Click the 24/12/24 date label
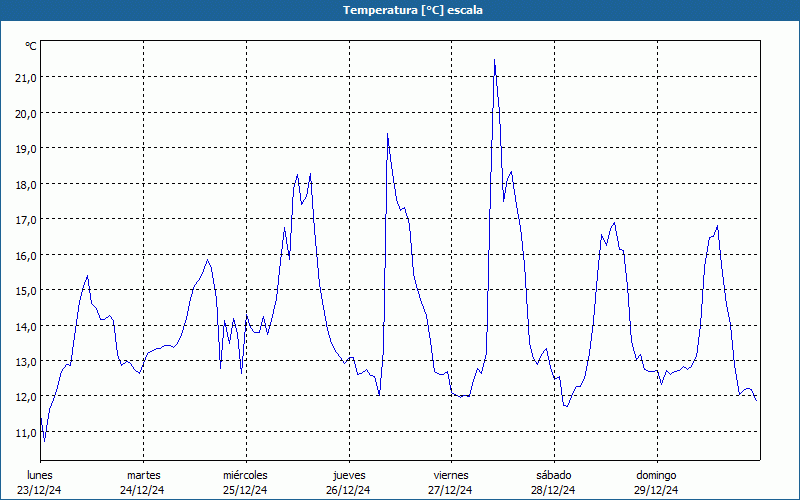 coord(142,490)
